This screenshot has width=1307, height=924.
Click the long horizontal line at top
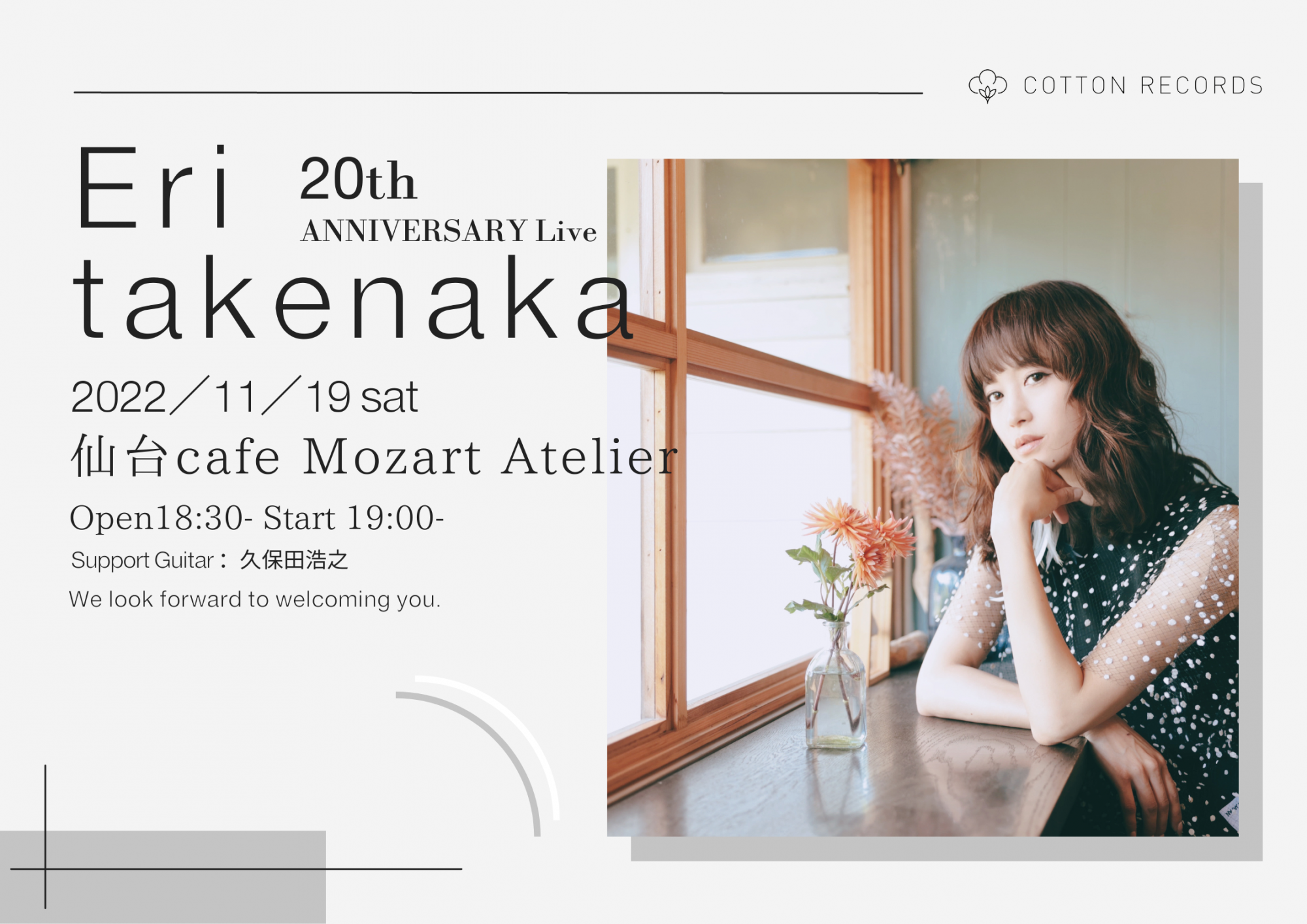(498, 93)
